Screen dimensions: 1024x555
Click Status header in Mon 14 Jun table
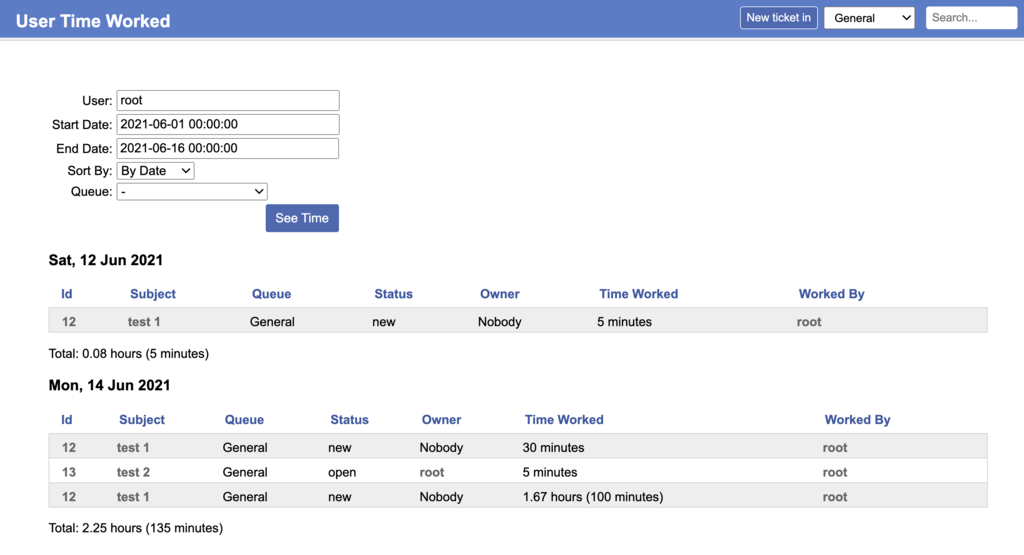point(349,420)
